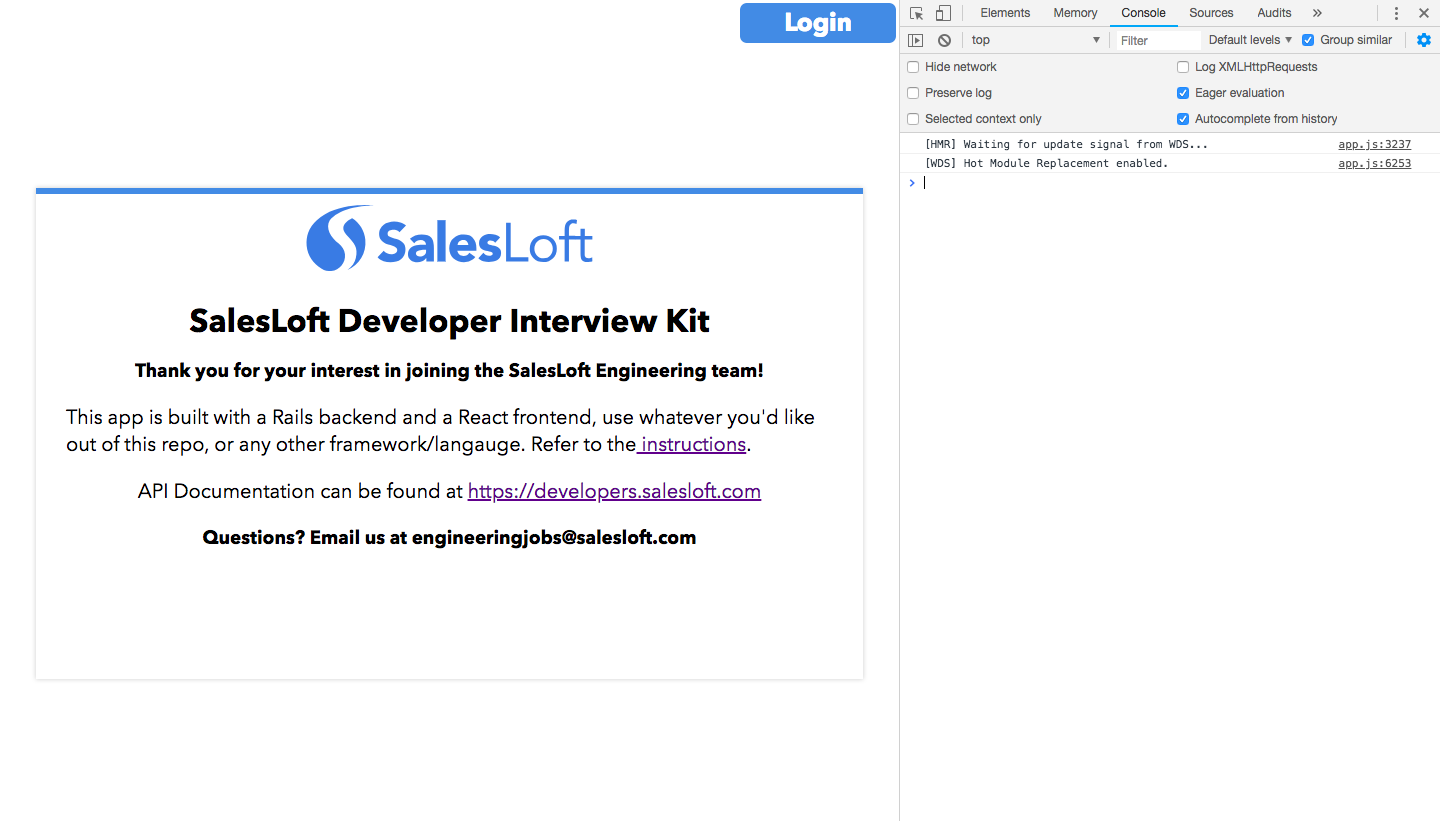Switch to the Elements tab
1440x821 pixels.
pyautogui.click(x=1005, y=13)
